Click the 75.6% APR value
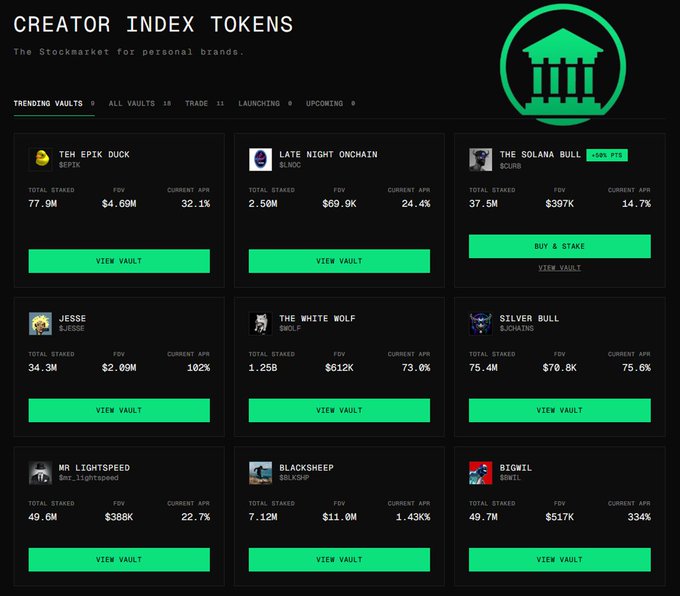 coord(636,367)
